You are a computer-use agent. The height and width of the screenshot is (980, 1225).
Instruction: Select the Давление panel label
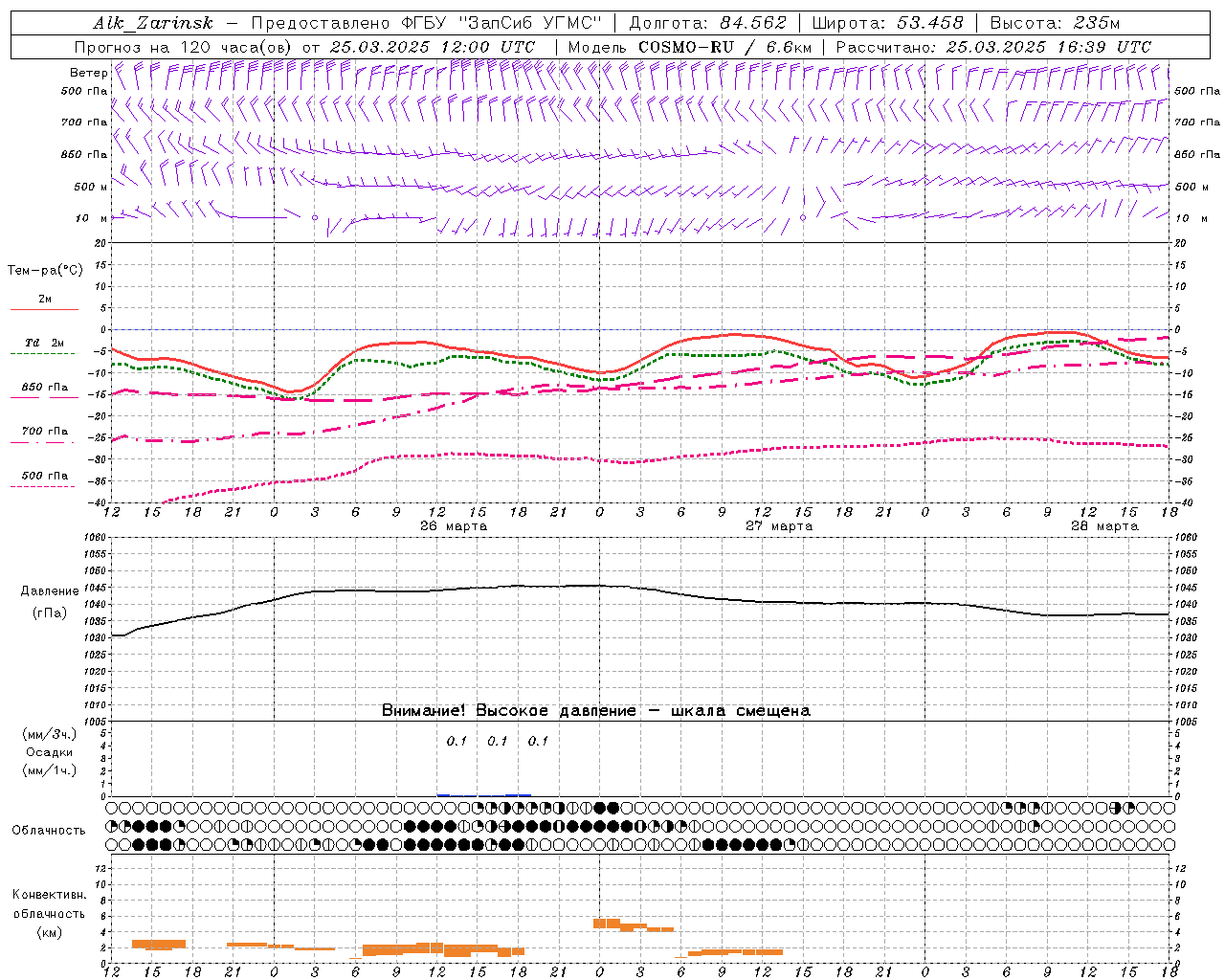(x=50, y=591)
